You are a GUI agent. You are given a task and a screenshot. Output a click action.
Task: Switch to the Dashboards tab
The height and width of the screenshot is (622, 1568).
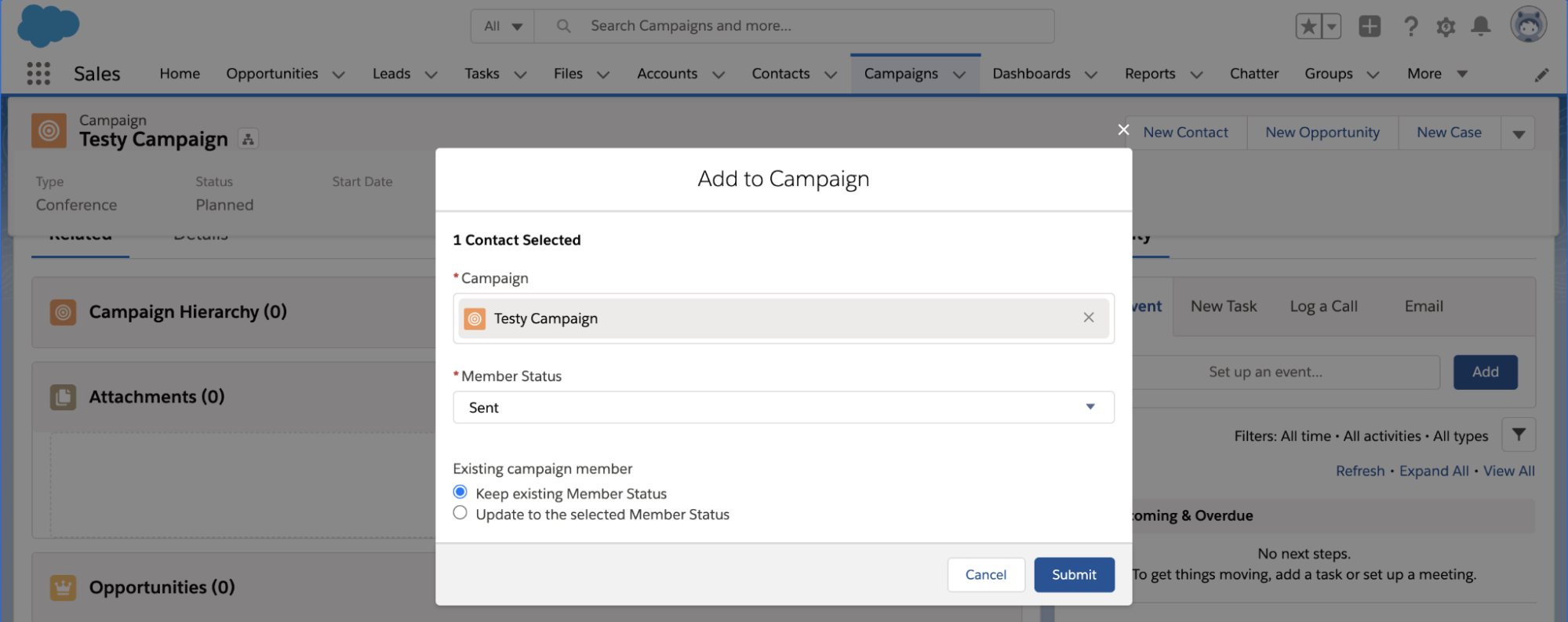coord(1031,74)
